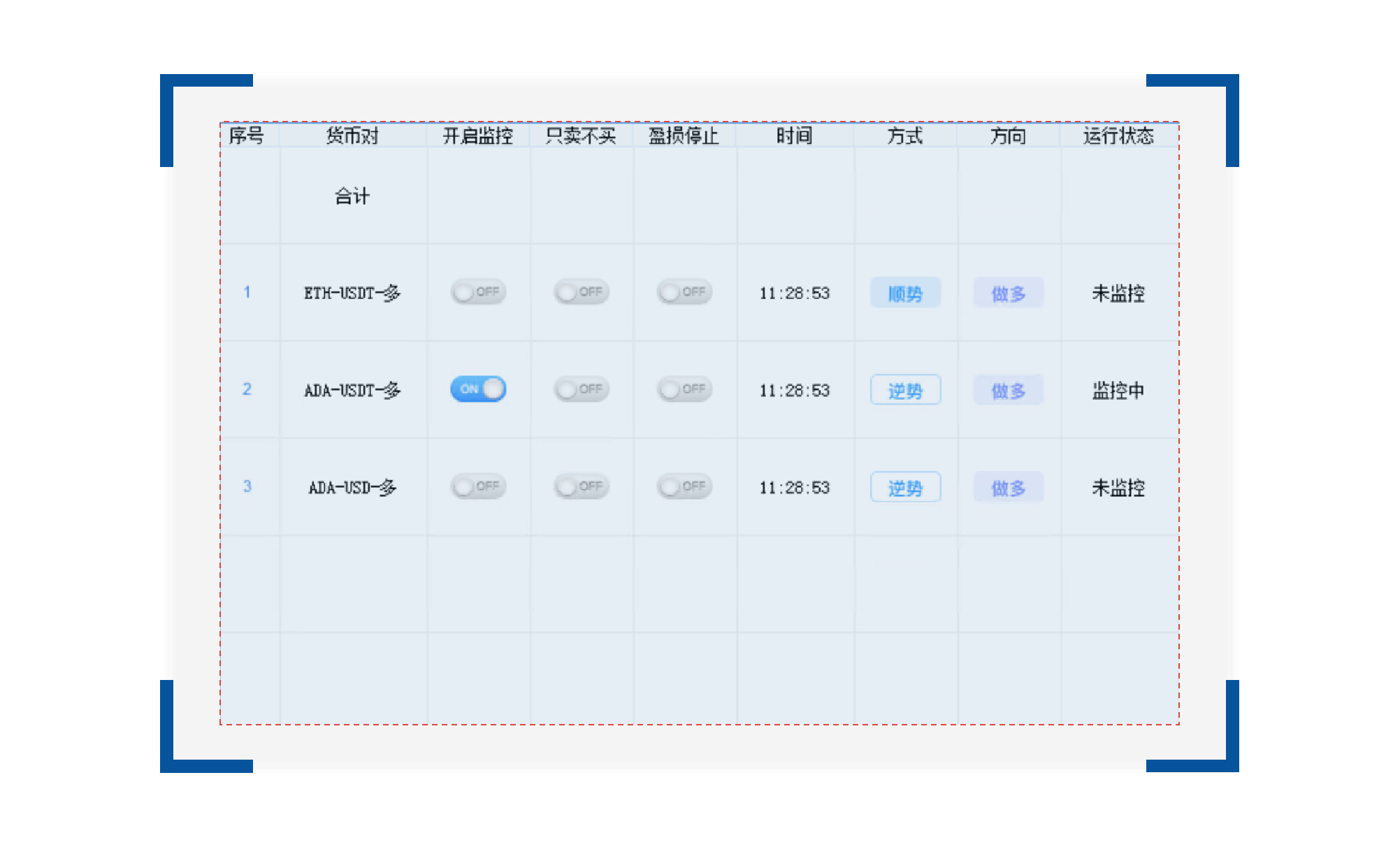This screenshot has height=847, width=1400.
Task: Enable 盈损停止 switch for ADA-USD
Action: point(684,486)
